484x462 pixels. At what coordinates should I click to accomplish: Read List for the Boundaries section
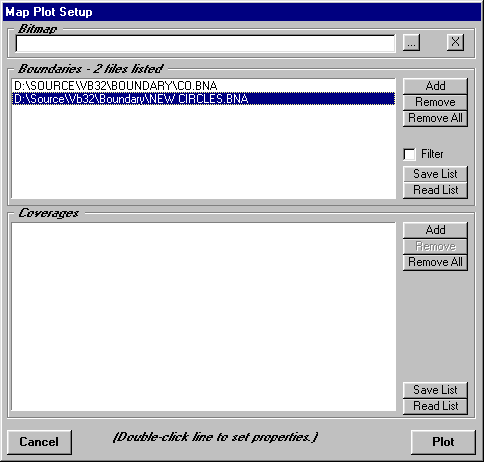click(435, 190)
